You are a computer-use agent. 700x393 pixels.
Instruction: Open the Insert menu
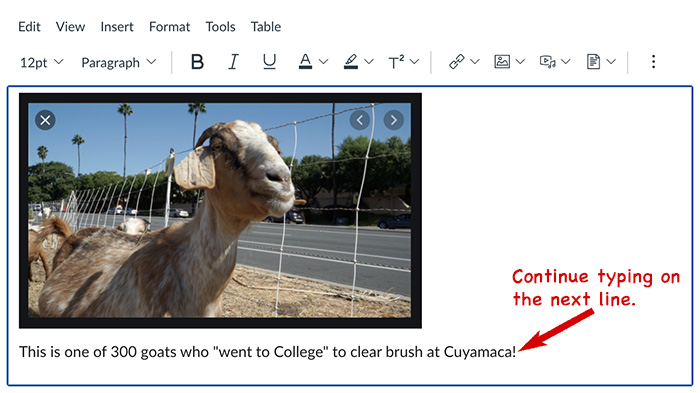(x=117, y=27)
